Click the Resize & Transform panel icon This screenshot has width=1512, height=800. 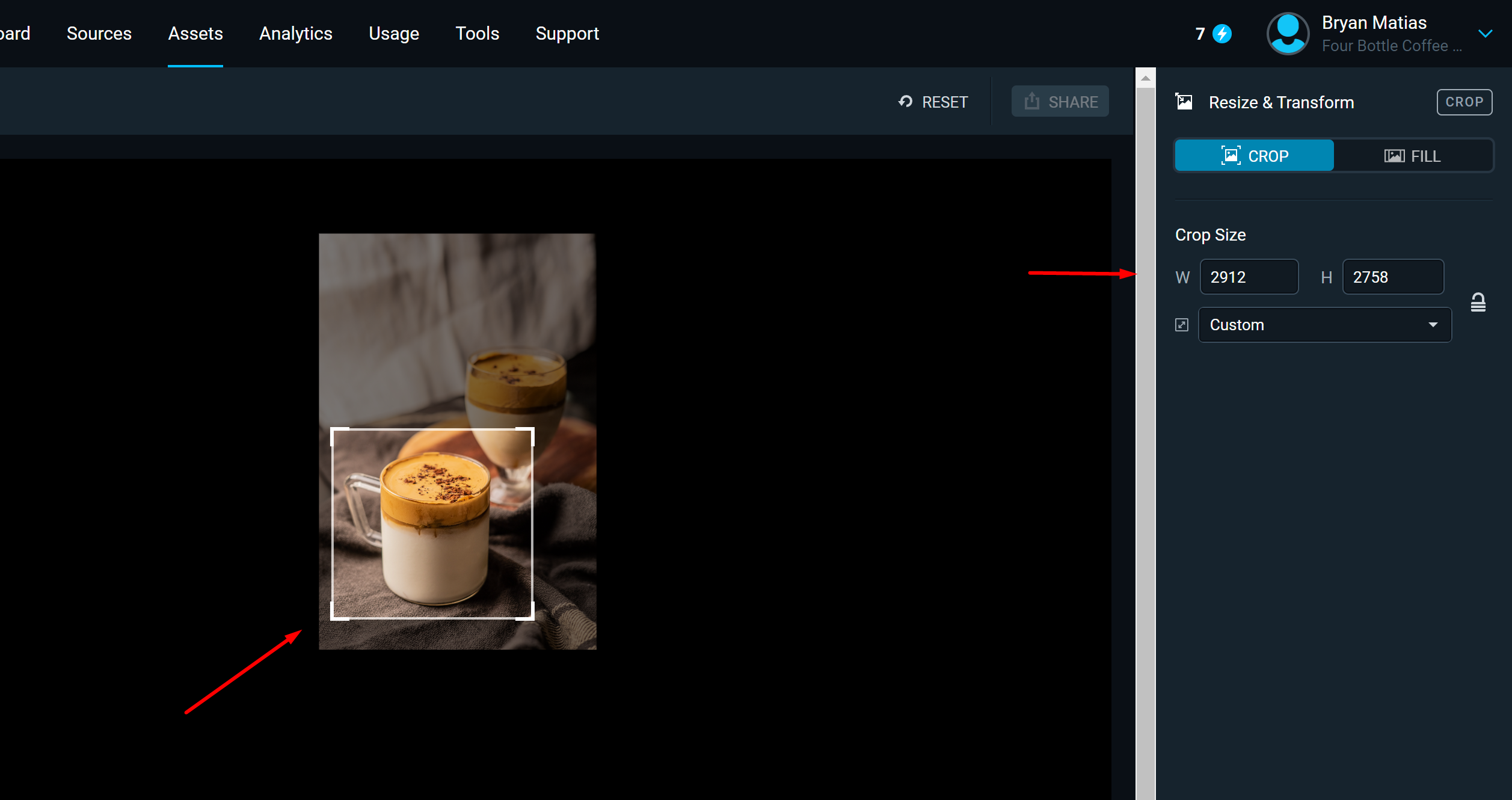pyautogui.click(x=1184, y=102)
